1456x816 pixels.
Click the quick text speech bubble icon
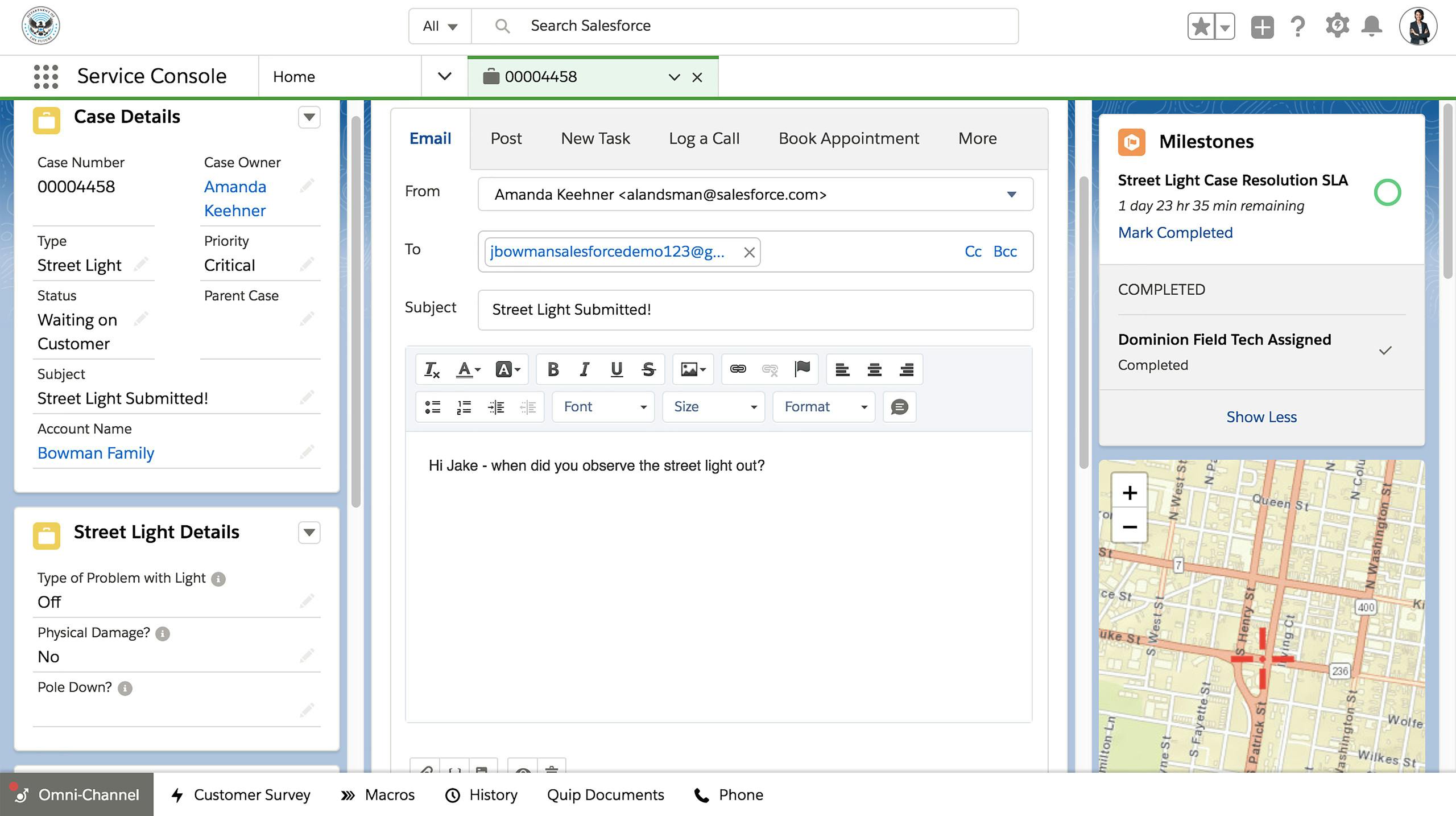(899, 407)
